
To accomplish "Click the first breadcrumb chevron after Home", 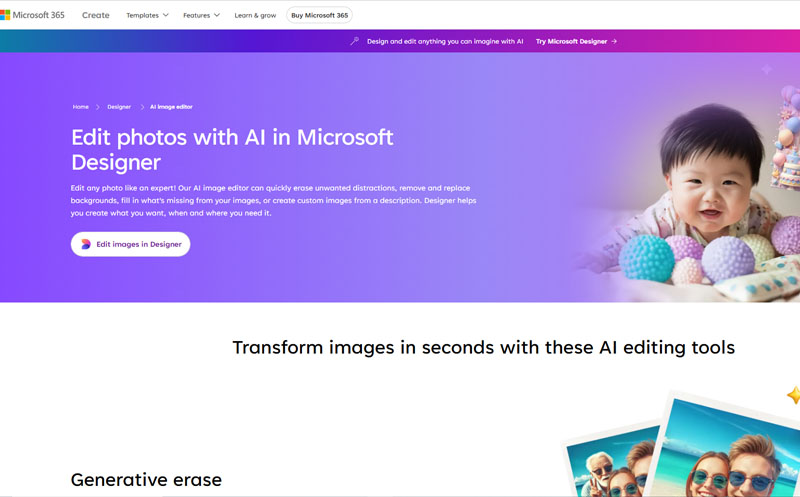I will click(x=97, y=107).
